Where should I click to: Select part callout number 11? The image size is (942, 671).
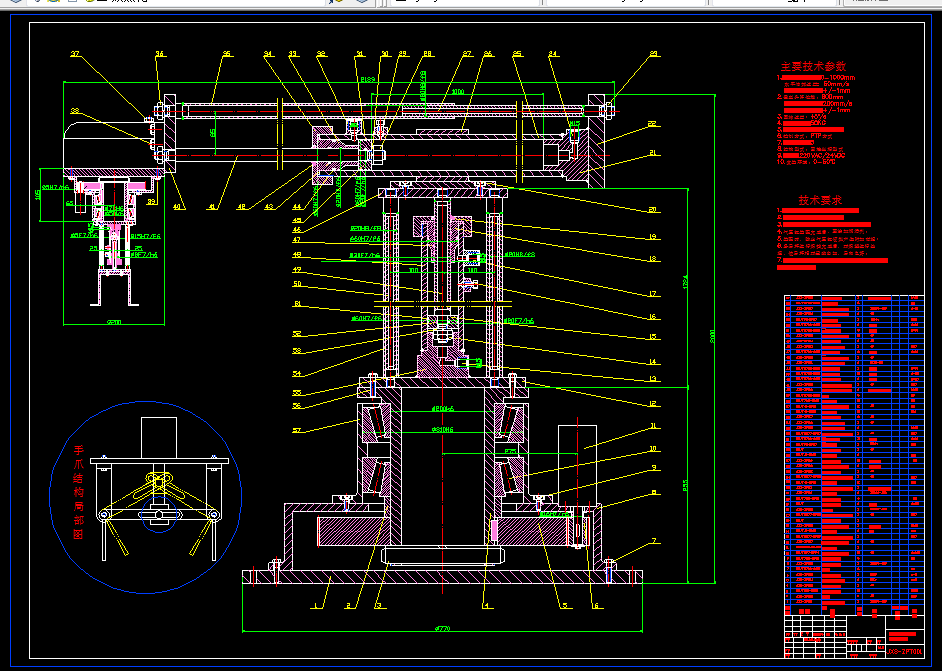[653, 427]
